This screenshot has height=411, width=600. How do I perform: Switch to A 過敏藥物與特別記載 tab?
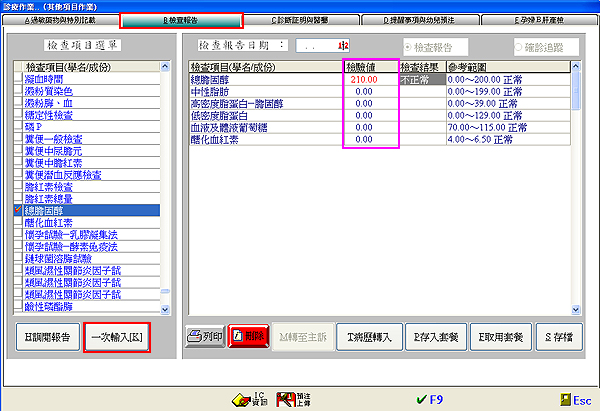58,19
